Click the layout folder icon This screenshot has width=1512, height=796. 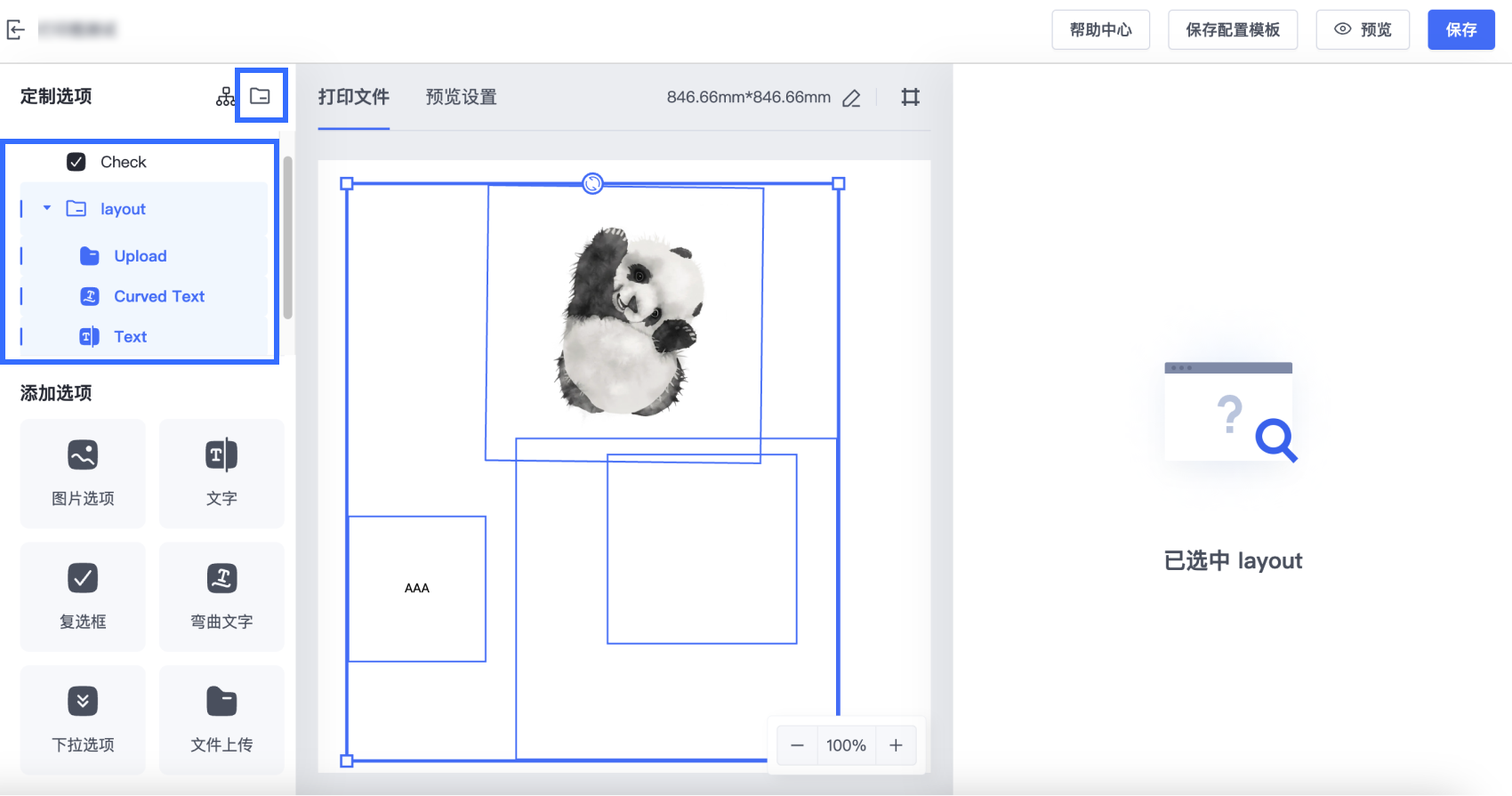76,209
